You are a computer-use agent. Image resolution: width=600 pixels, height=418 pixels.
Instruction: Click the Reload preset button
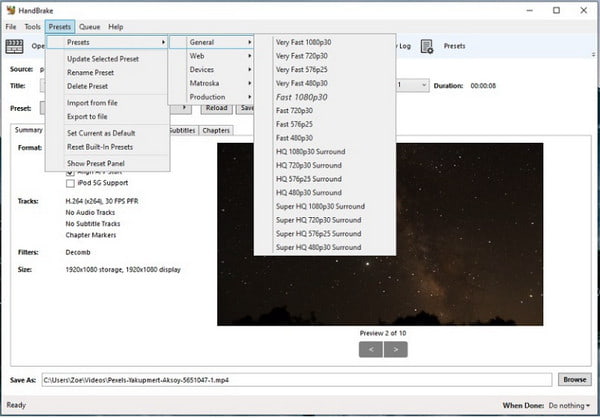pyautogui.click(x=217, y=108)
